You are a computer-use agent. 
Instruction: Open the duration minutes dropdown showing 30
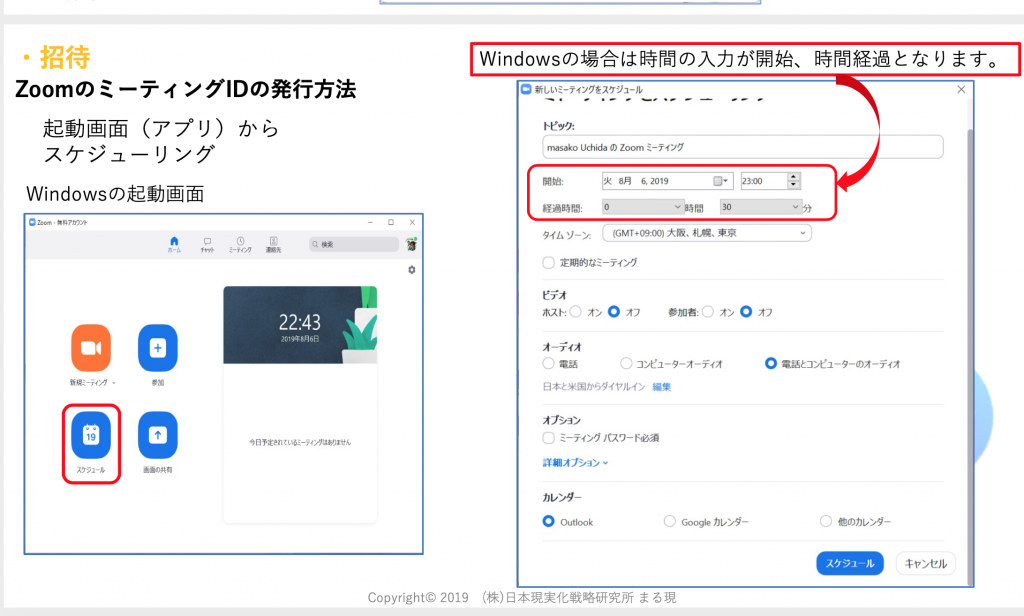point(761,207)
